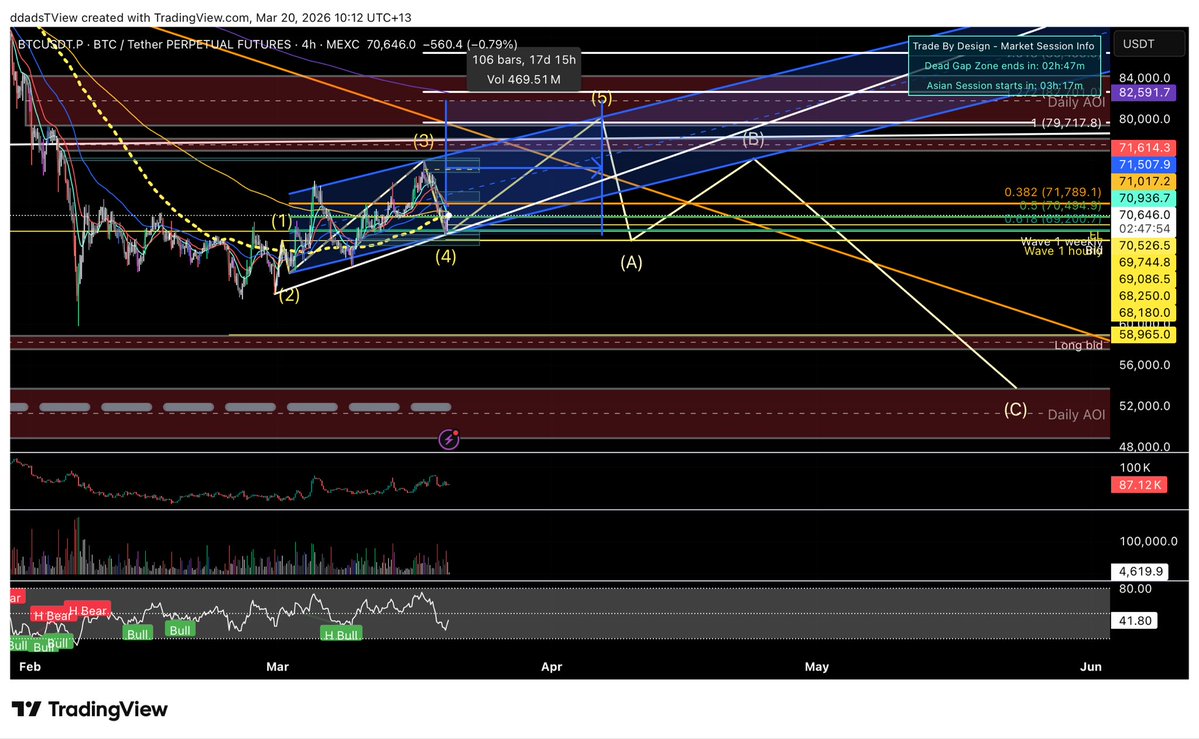The width and height of the screenshot is (1199, 739).
Task: Select the wave (5) label
Action: click(602, 98)
